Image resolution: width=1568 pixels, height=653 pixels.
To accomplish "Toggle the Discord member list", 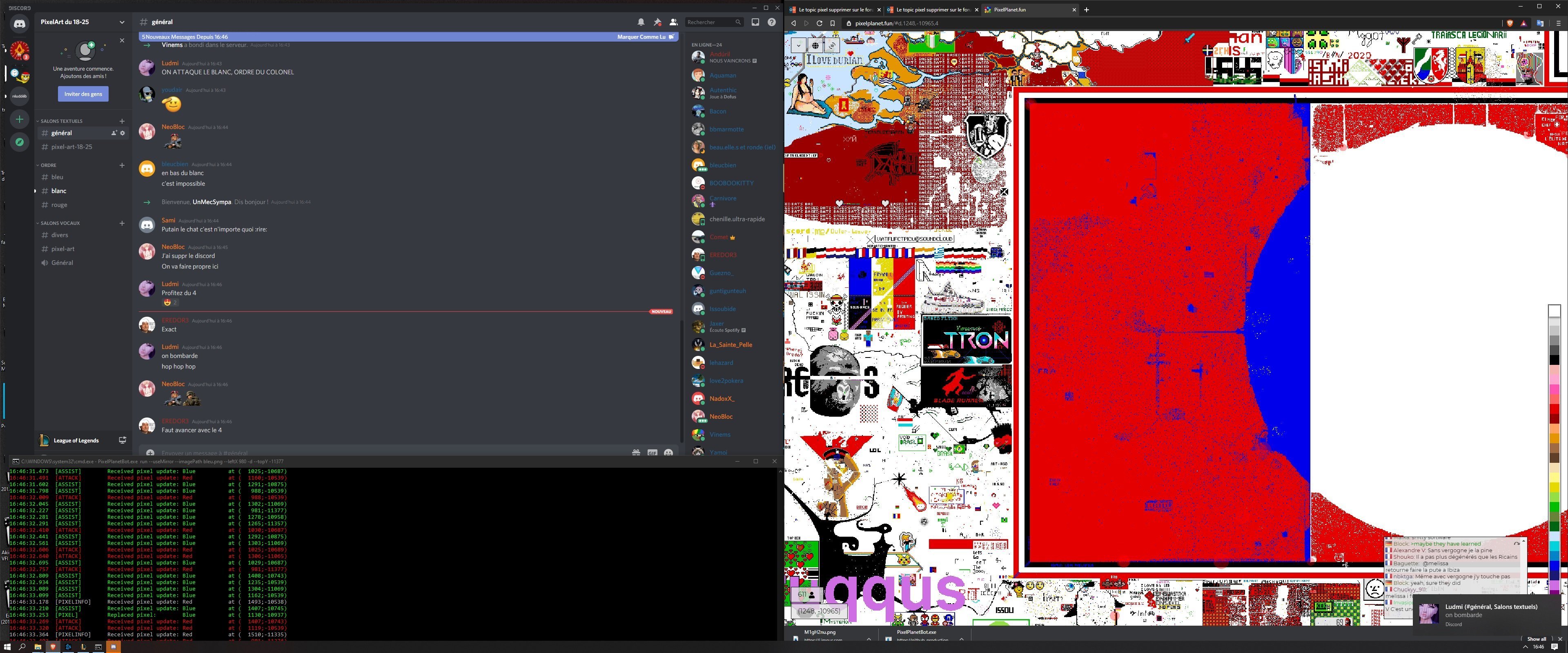I will (673, 22).
